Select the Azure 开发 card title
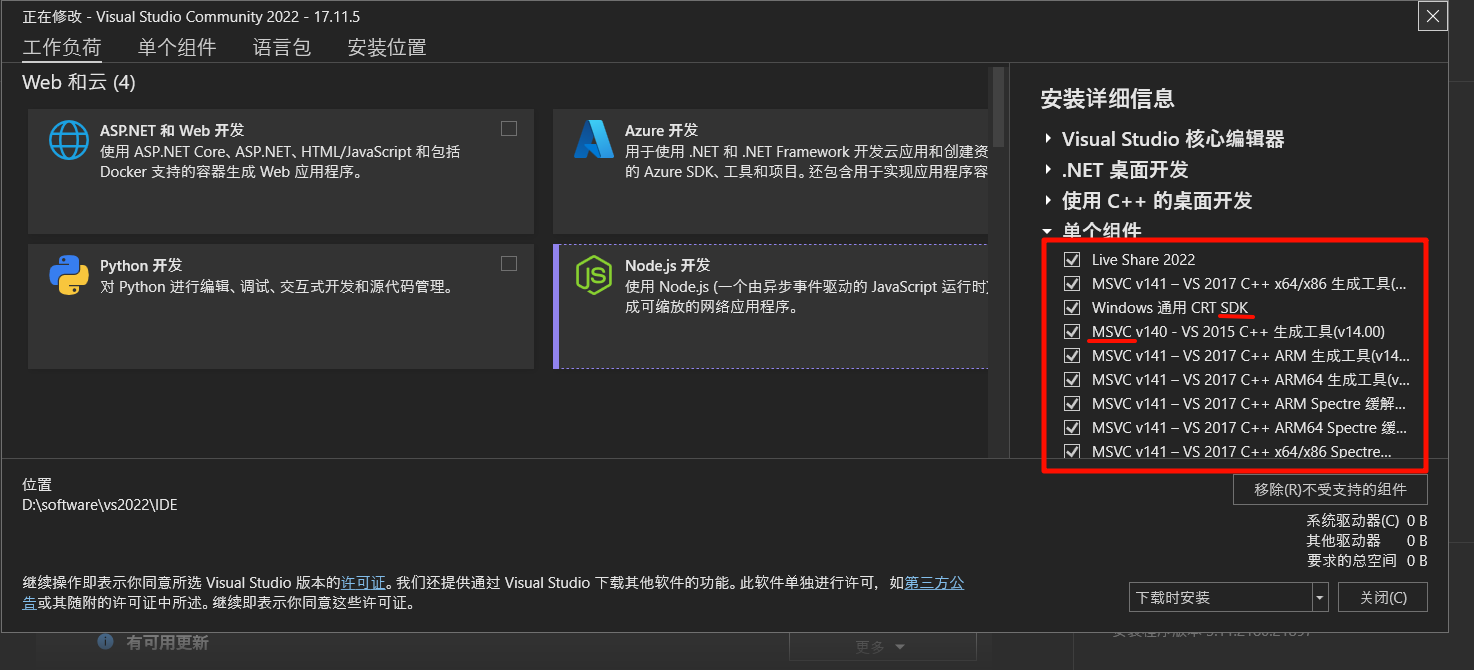The width and height of the screenshot is (1474, 670). coord(661,130)
